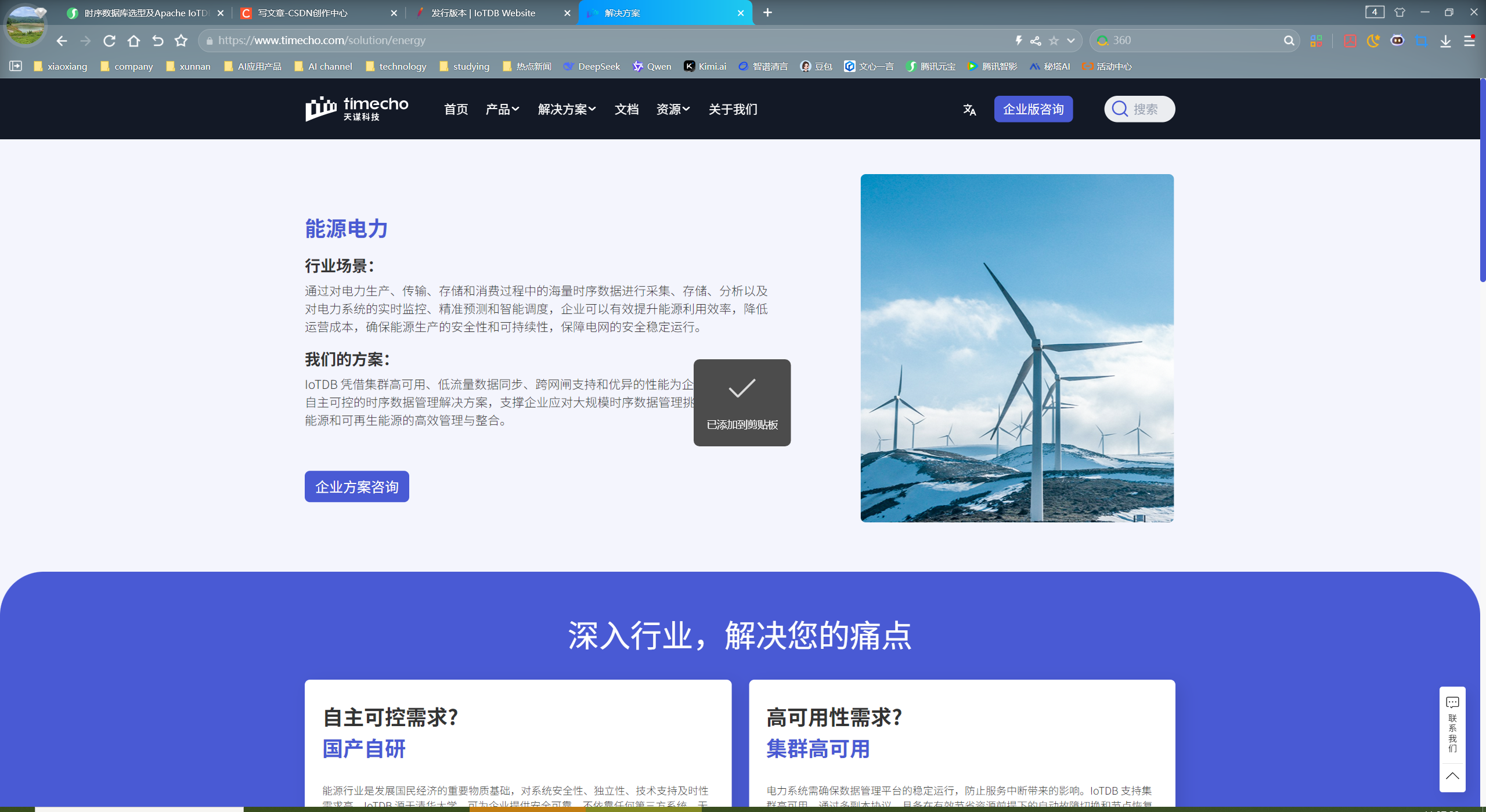Reload the page with refresh icon

[x=109, y=41]
